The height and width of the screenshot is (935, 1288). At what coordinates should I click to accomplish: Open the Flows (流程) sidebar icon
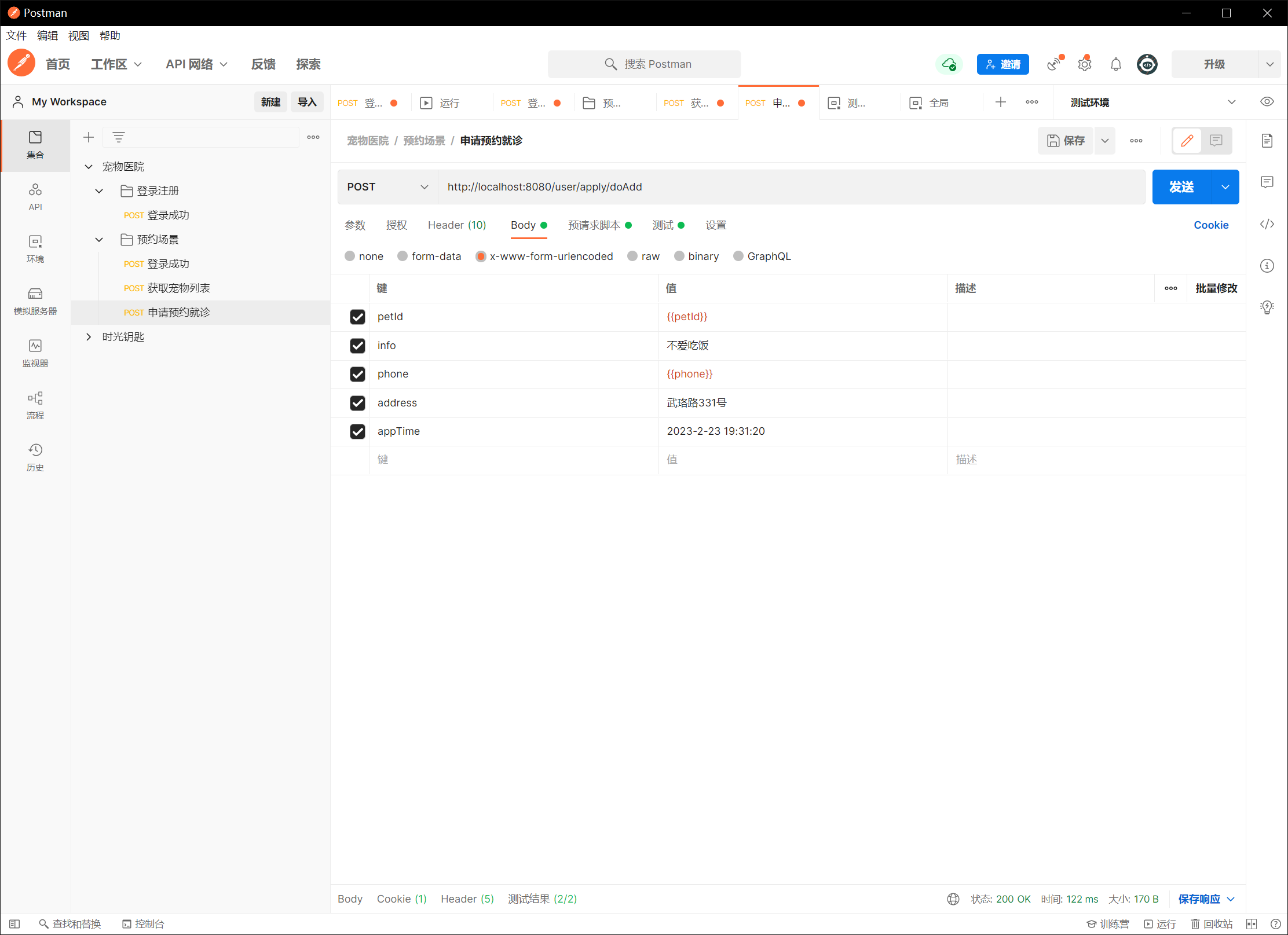pyautogui.click(x=35, y=405)
